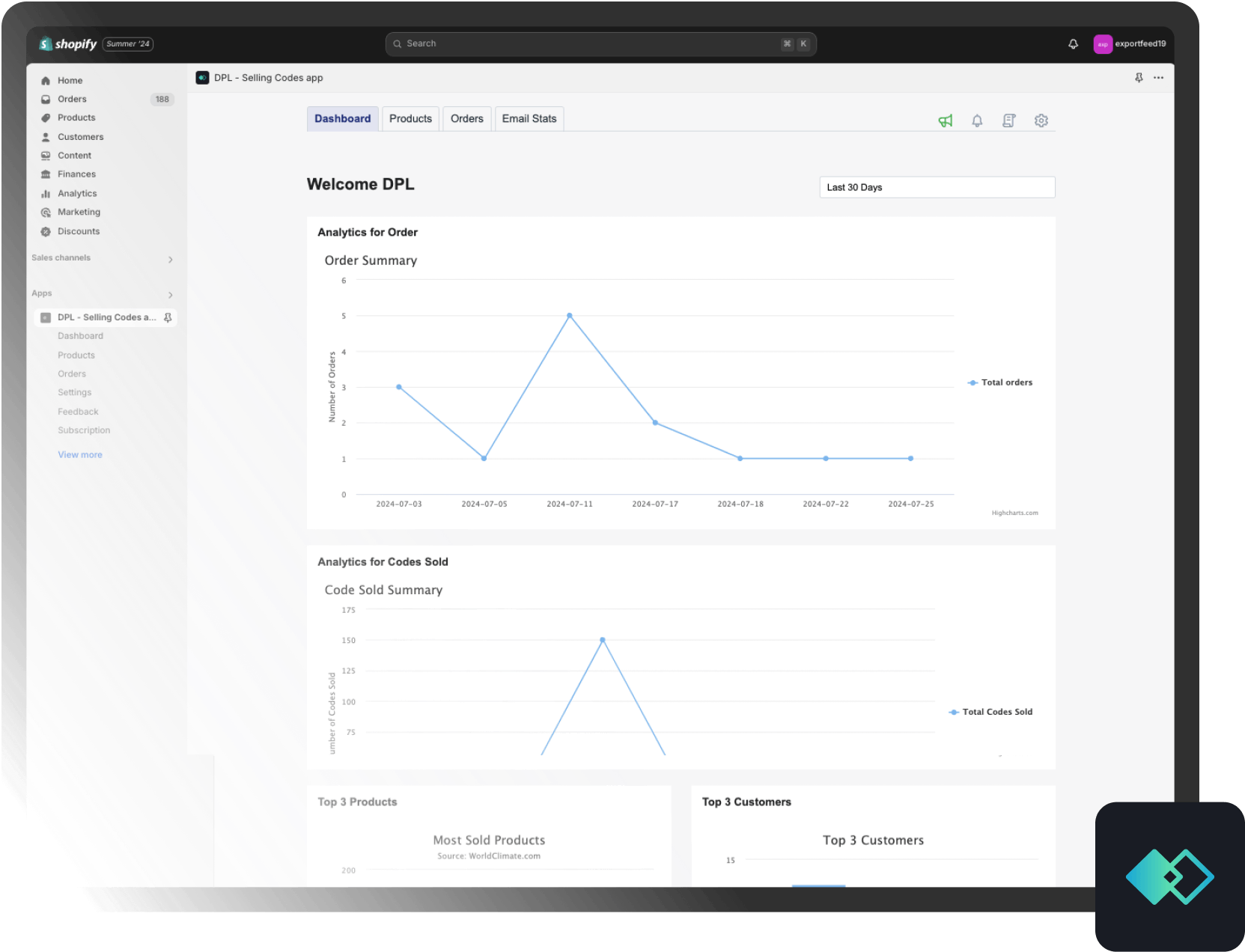The image size is (1245, 952).
Task: Toggle Total orders series in chart legend
Action: (x=1000, y=382)
